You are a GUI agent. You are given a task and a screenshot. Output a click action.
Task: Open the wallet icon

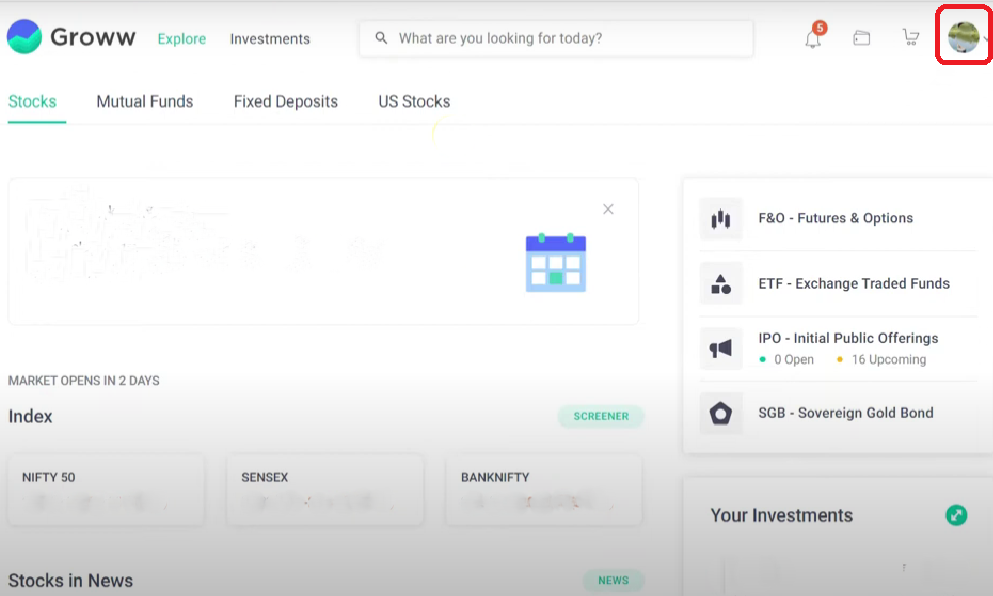tap(861, 38)
